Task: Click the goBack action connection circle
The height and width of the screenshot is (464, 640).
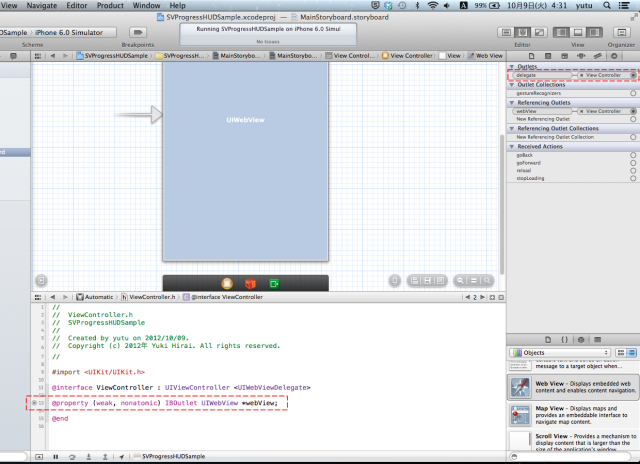Action: [x=633, y=155]
